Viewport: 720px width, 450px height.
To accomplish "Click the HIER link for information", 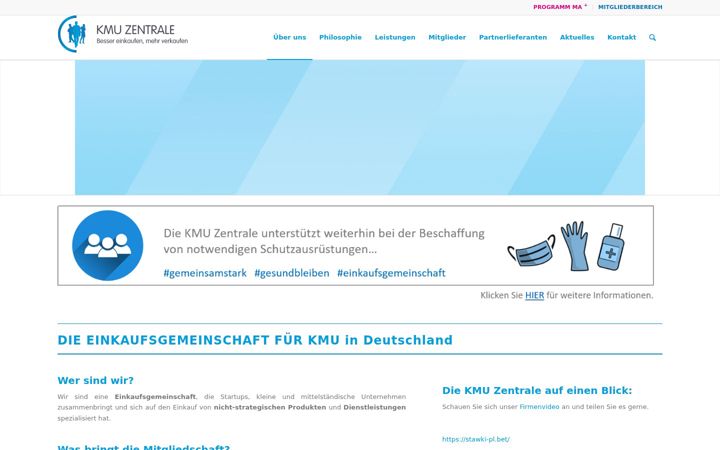I will [x=534, y=295].
